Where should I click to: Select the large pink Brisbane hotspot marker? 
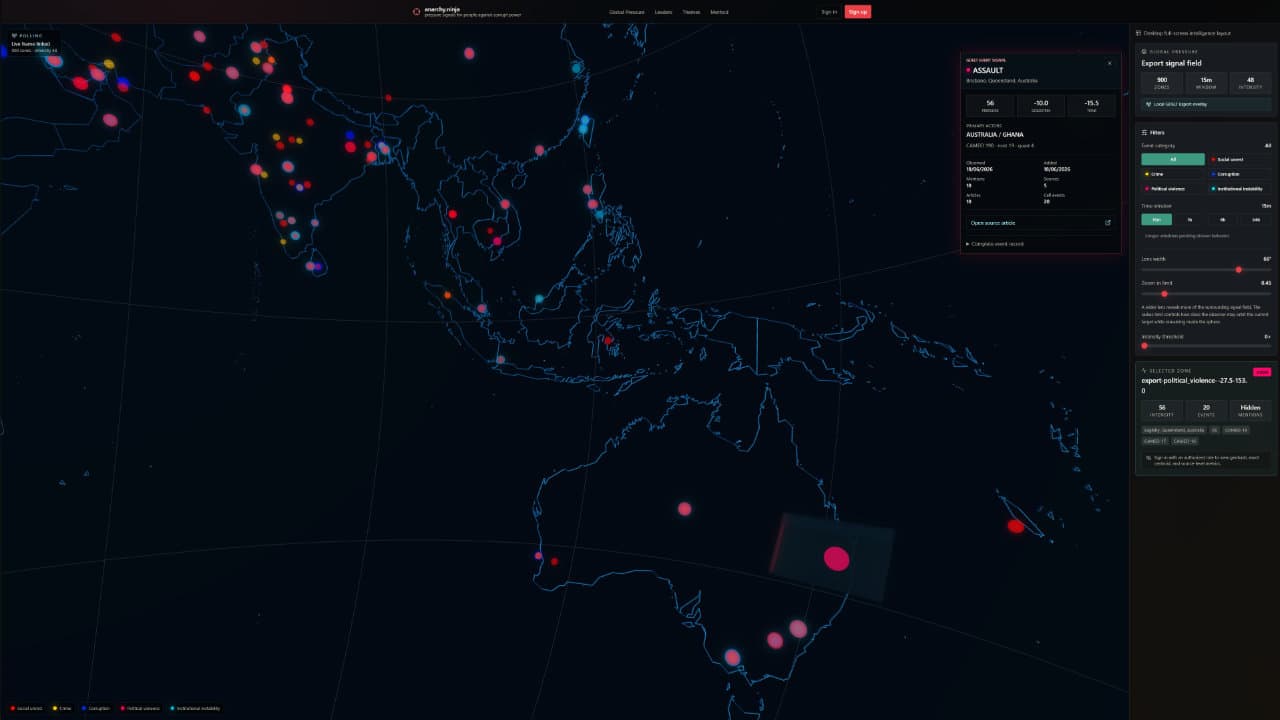click(x=836, y=558)
